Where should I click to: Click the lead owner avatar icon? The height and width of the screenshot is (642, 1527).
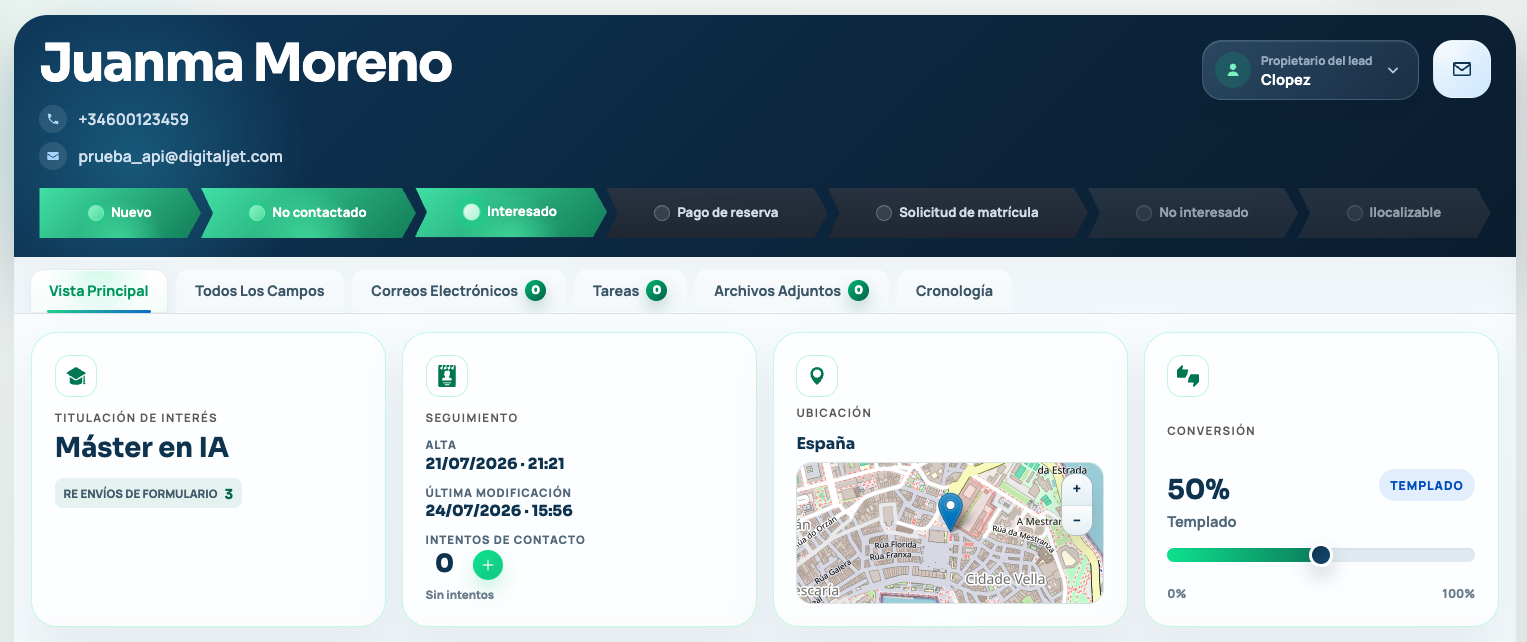pyautogui.click(x=1232, y=70)
